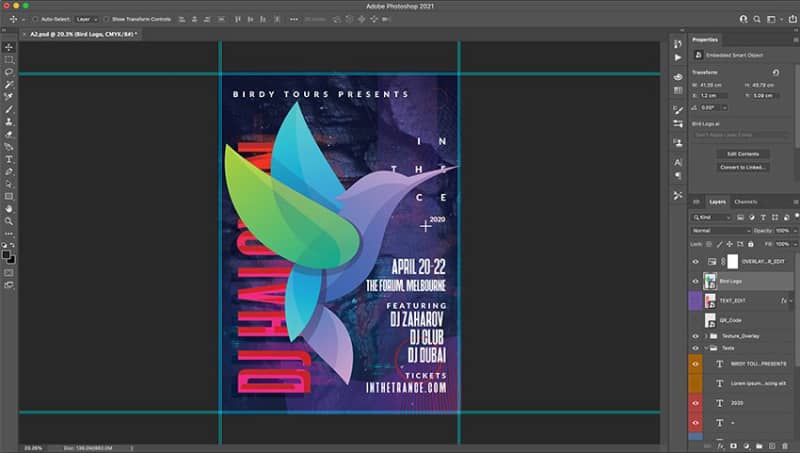Pick the Clone Stamp tool
The image size is (800, 453).
9,122
